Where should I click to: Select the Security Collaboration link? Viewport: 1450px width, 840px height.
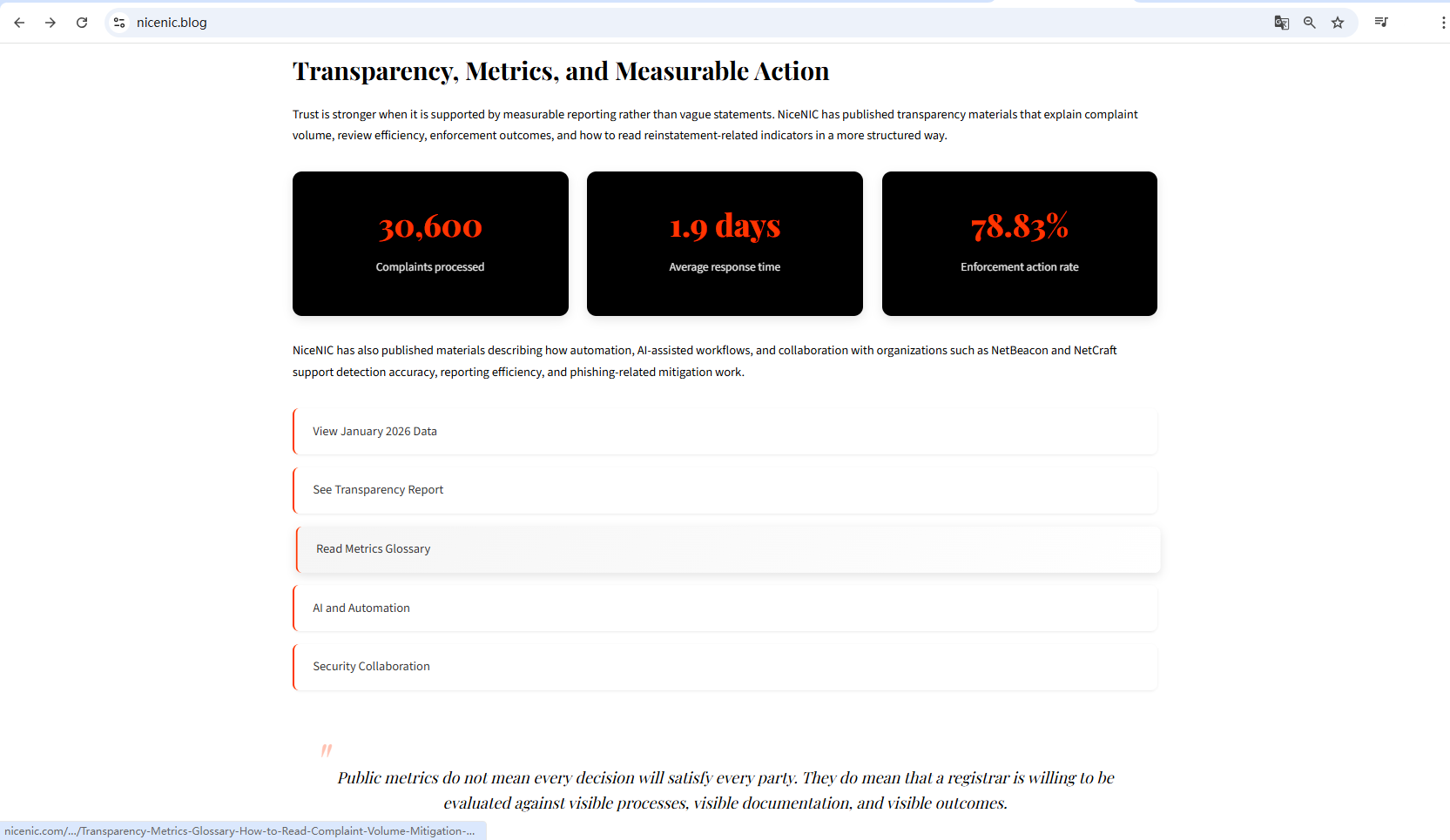[372, 667]
